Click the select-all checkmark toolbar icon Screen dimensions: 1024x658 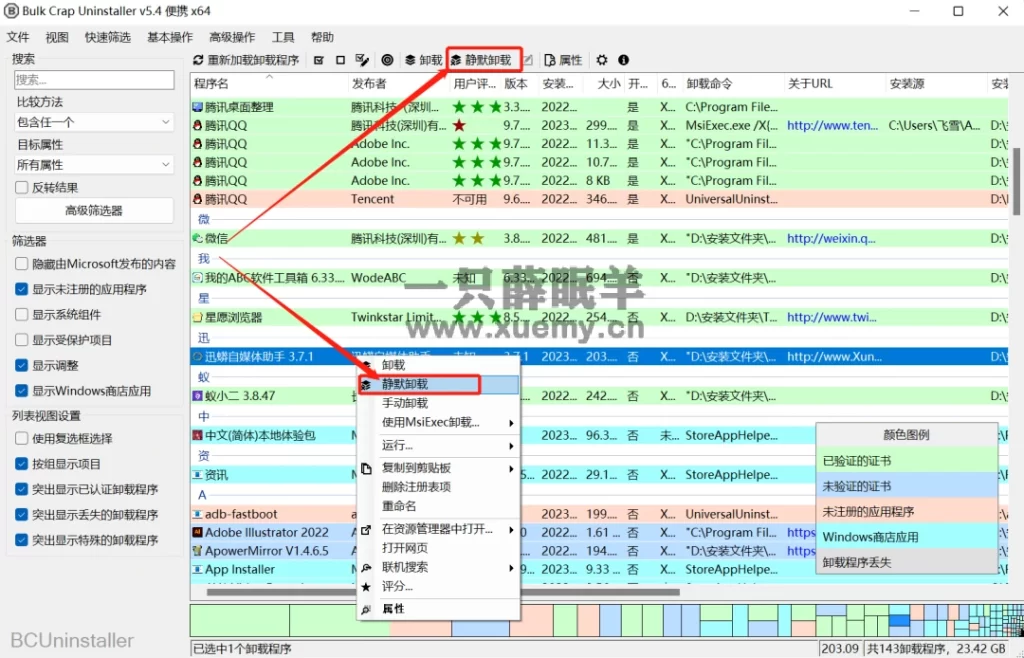319,60
